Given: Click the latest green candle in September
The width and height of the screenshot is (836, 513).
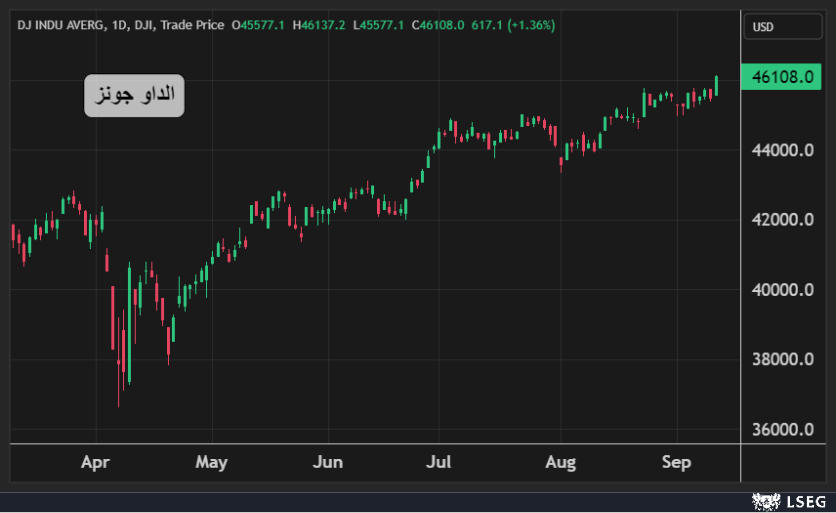Looking at the screenshot, I should [x=716, y=86].
